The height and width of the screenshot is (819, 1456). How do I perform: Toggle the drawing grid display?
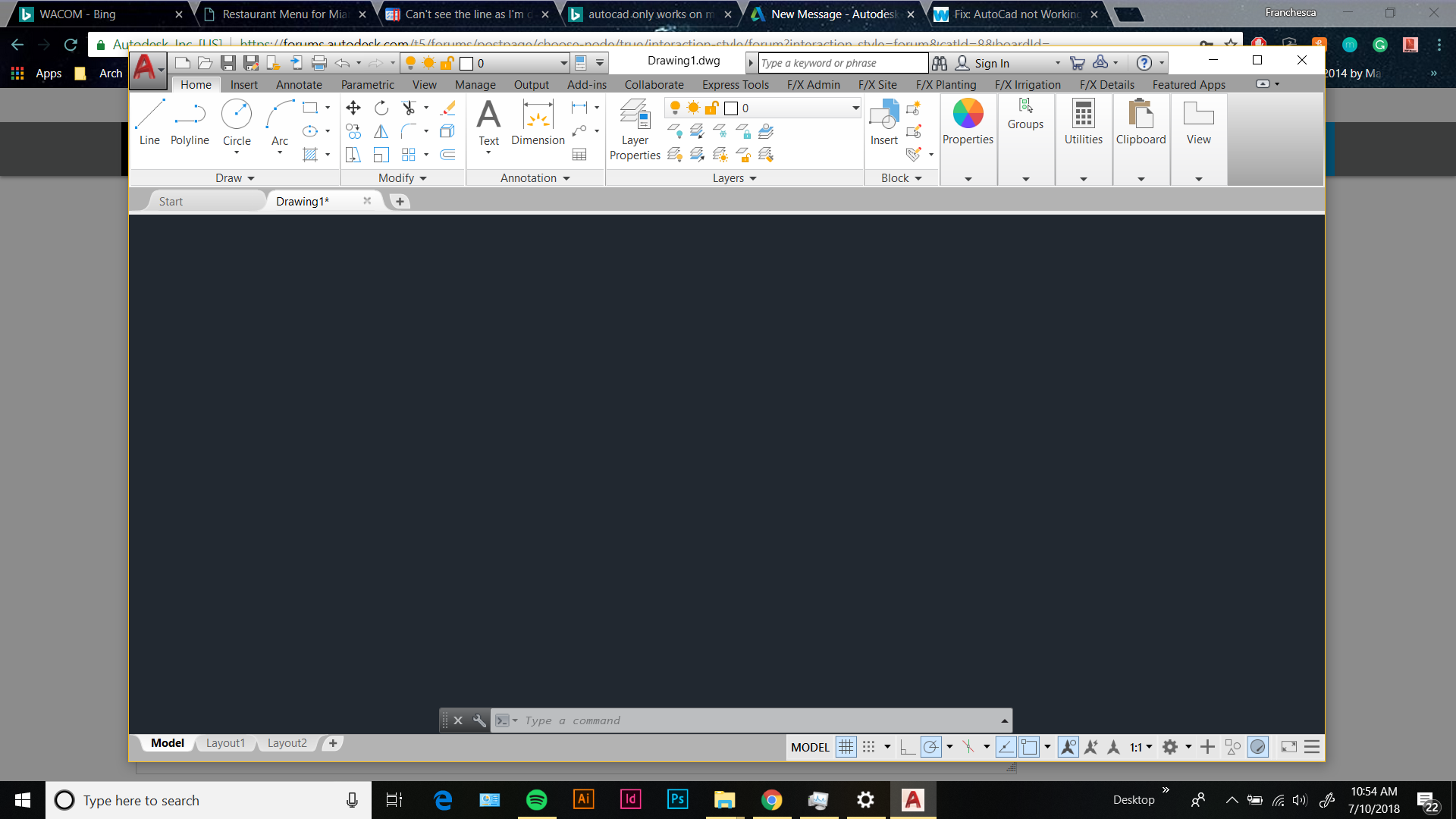846,747
